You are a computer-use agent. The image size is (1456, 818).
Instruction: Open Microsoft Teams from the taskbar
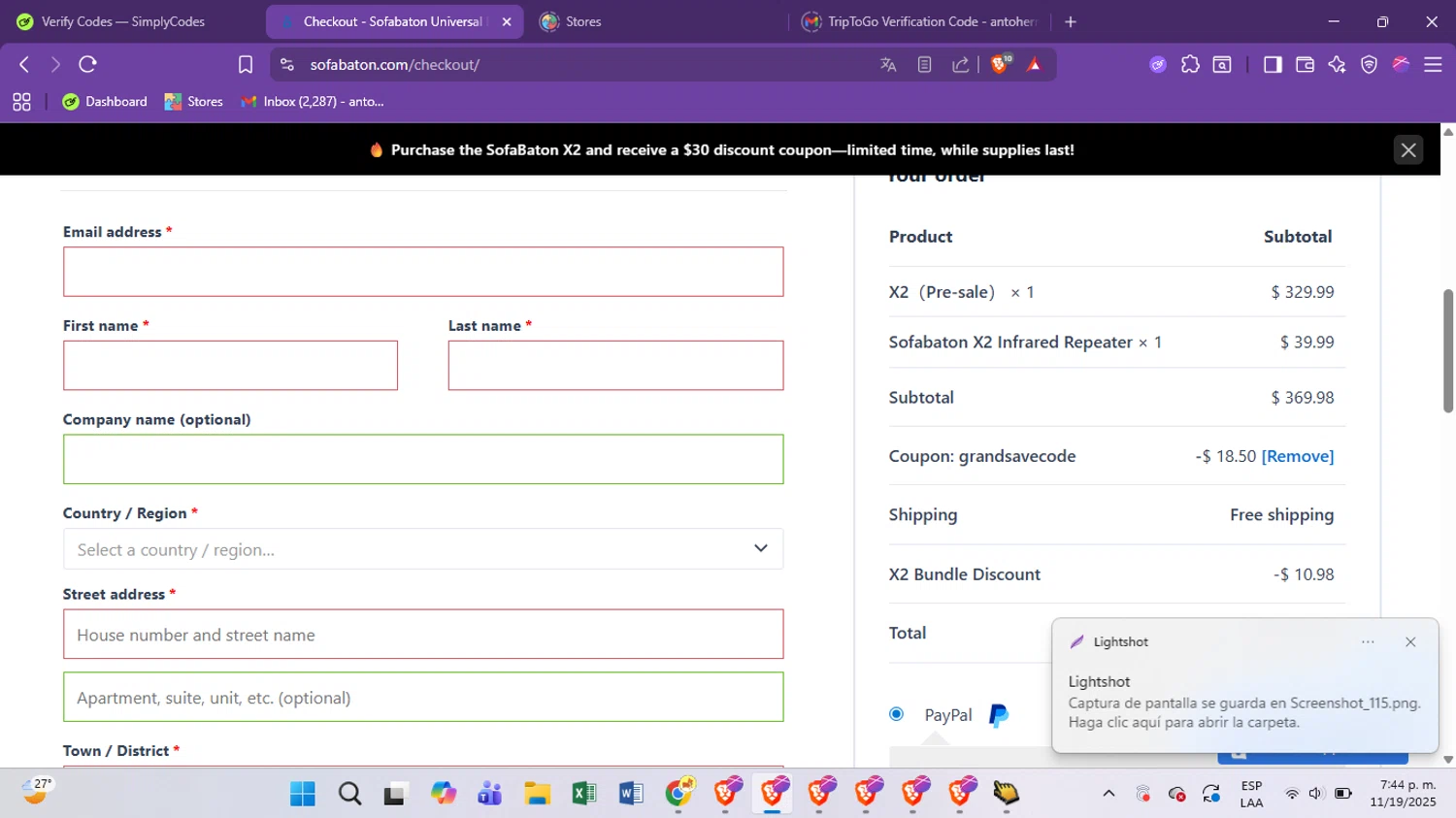click(490, 794)
